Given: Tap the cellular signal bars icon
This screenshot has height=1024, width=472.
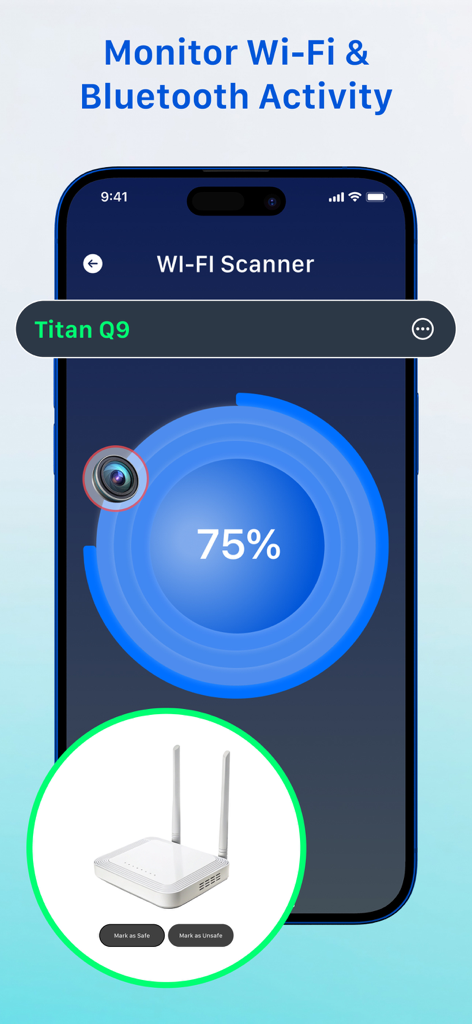Looking at the screenshot, I should click(x=336, y=197).
